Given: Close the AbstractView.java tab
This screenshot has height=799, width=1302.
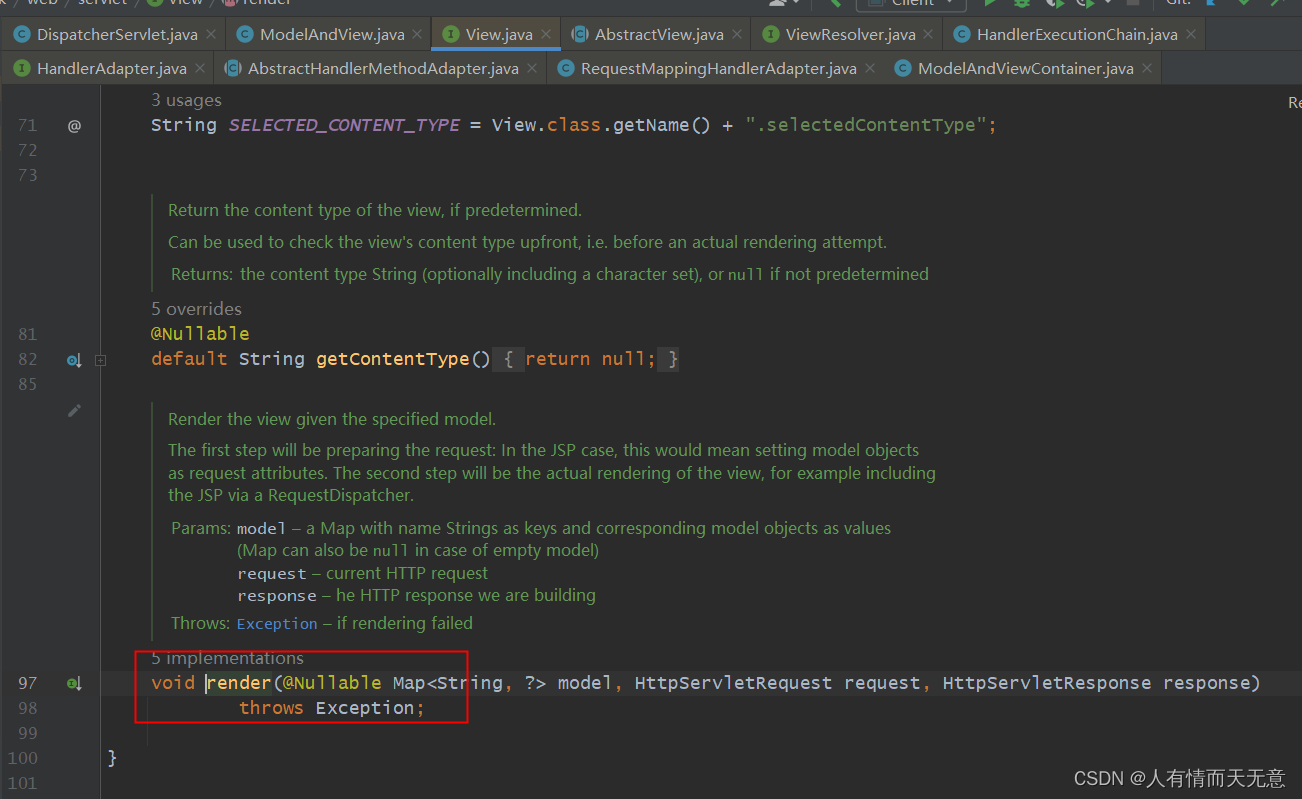Looking at the screenshot, I should click(736, 35).
